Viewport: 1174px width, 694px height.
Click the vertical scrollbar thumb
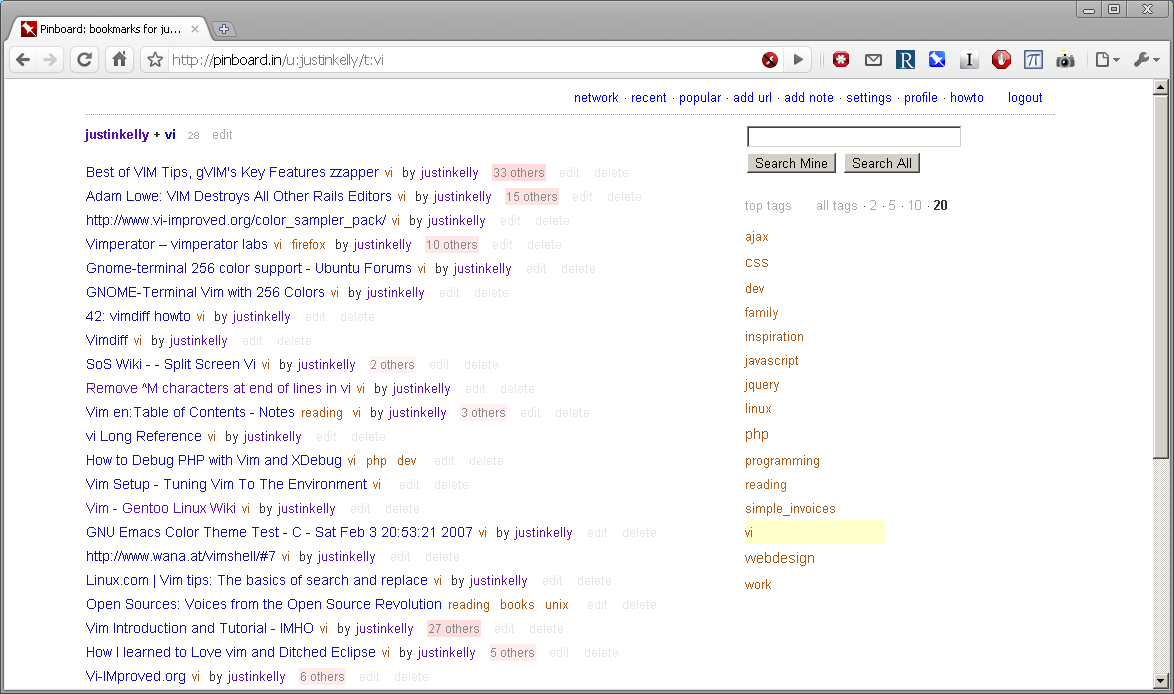pos(1161,276)
